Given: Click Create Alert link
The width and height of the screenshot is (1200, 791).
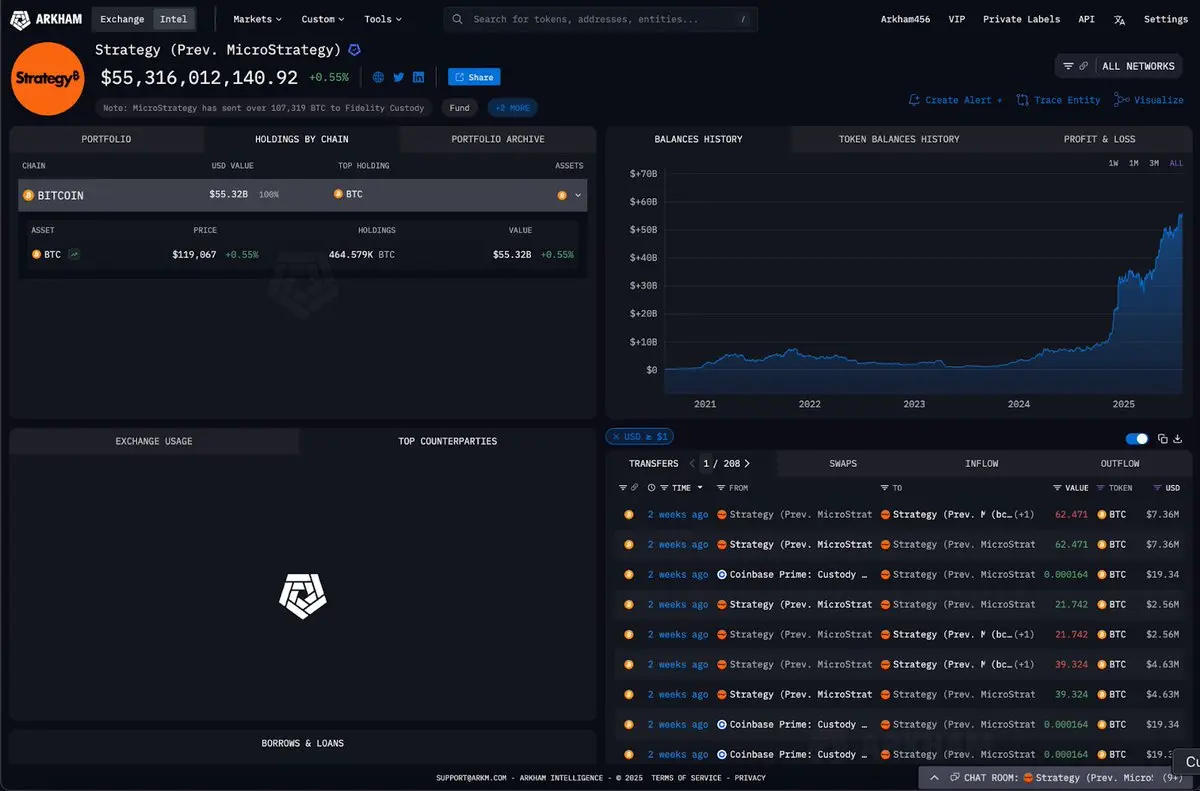Looking at the screenshot, I should 955,100.
